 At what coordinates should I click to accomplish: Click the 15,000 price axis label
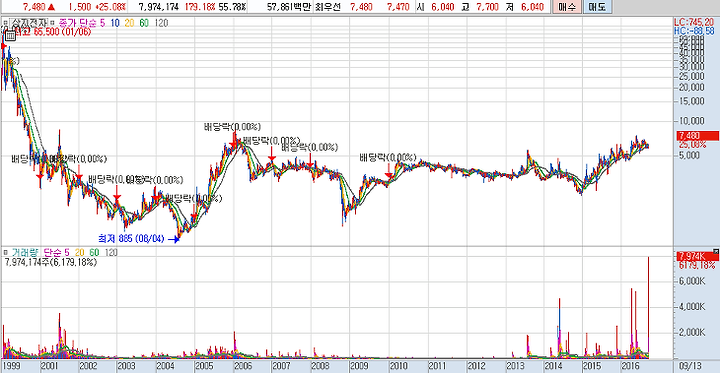[x=691, y=101]
